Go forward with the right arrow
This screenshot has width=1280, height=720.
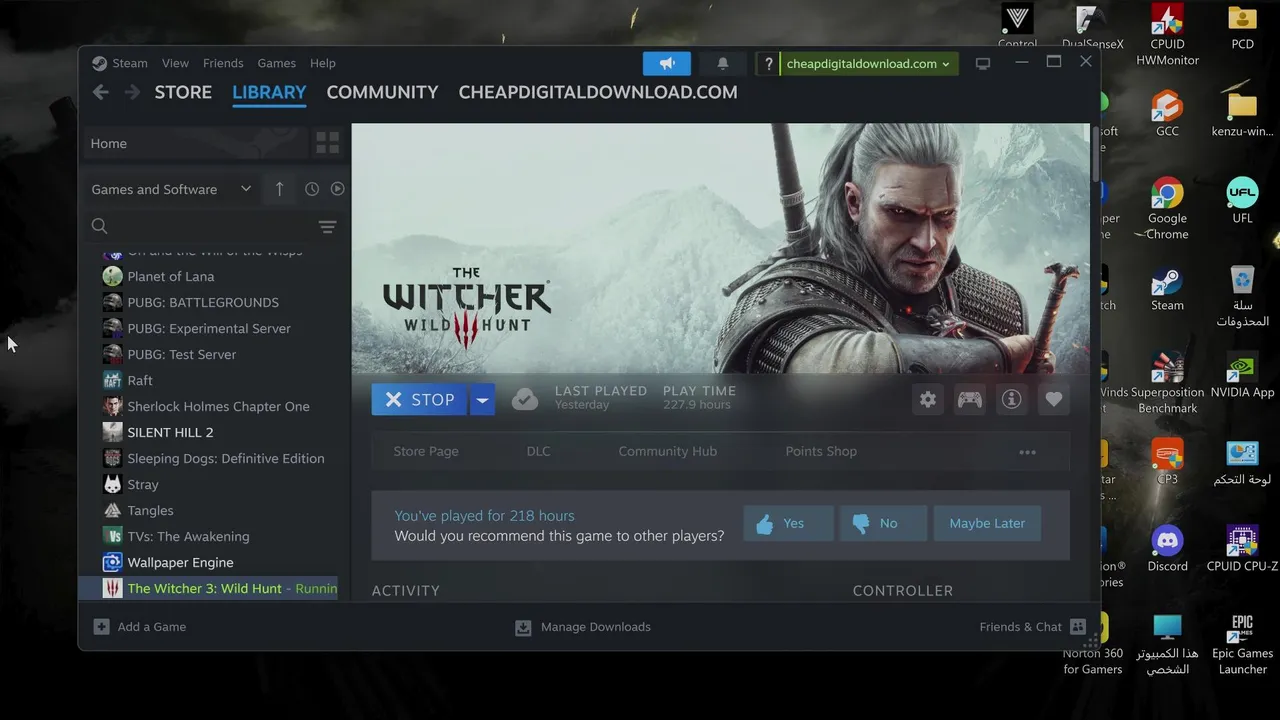pyautogui.click(x=132, y=92)
